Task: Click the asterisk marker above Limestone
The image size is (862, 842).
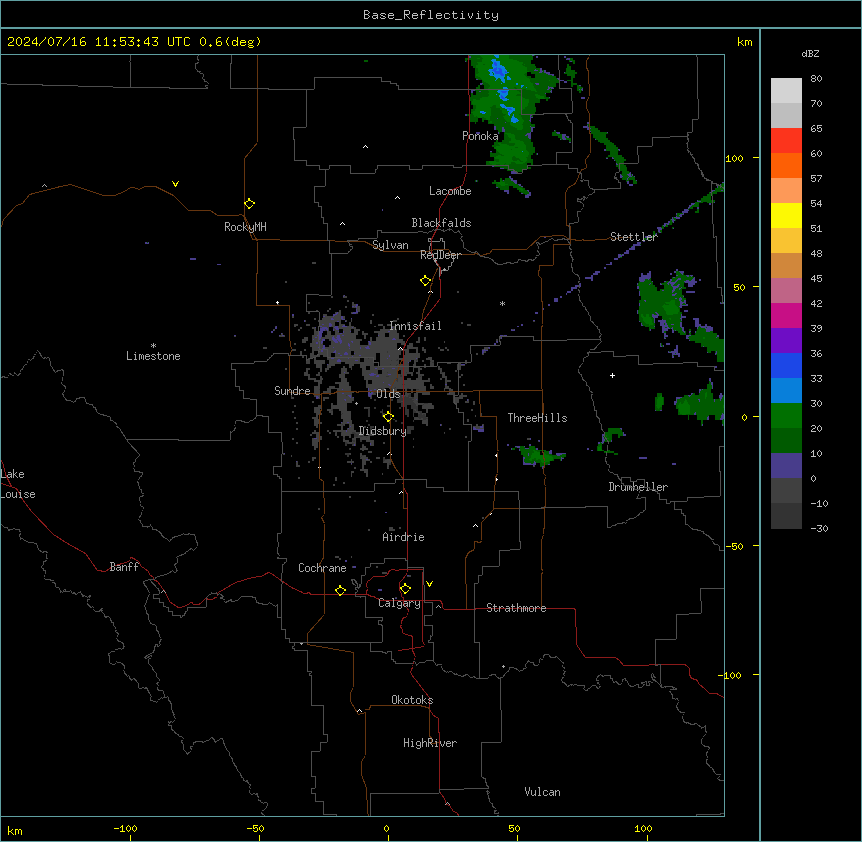Action: 153,346
